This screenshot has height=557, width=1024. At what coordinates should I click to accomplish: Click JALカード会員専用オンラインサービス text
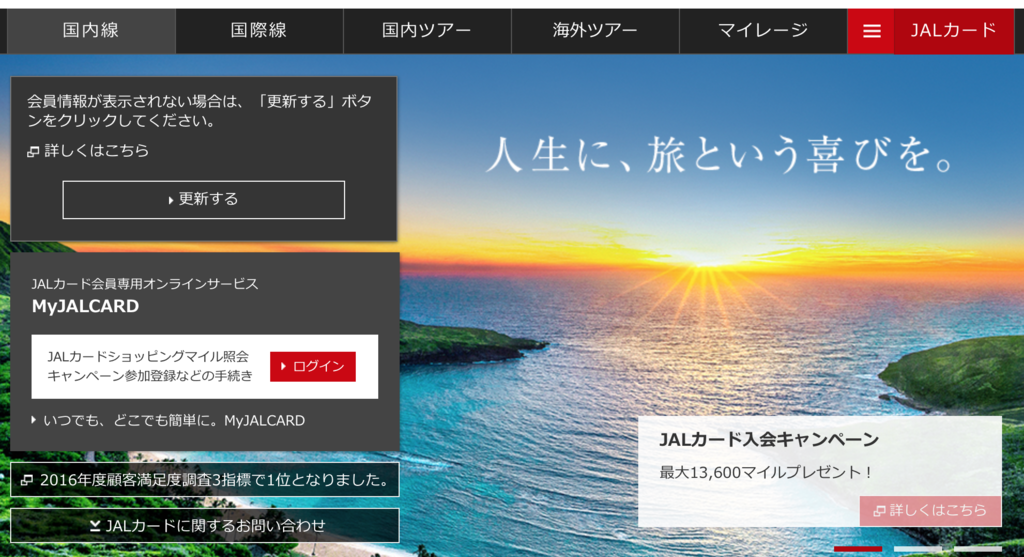coord(145,284)
